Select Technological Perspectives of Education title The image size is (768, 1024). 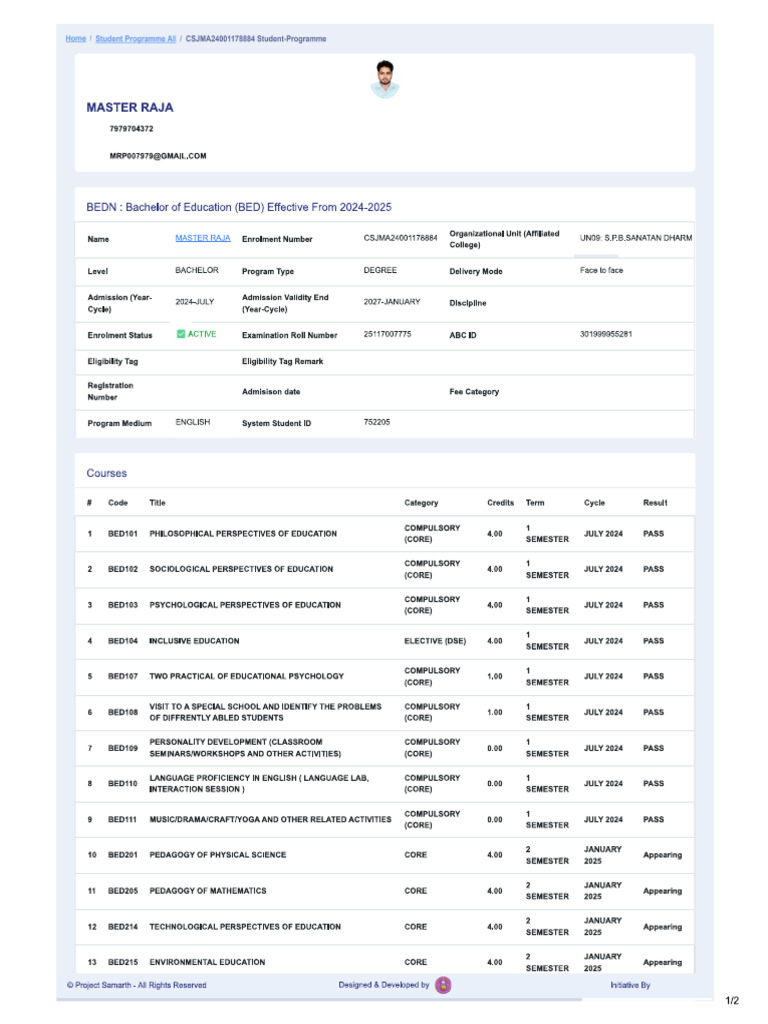pyautogui.click(x=245, y=927)
